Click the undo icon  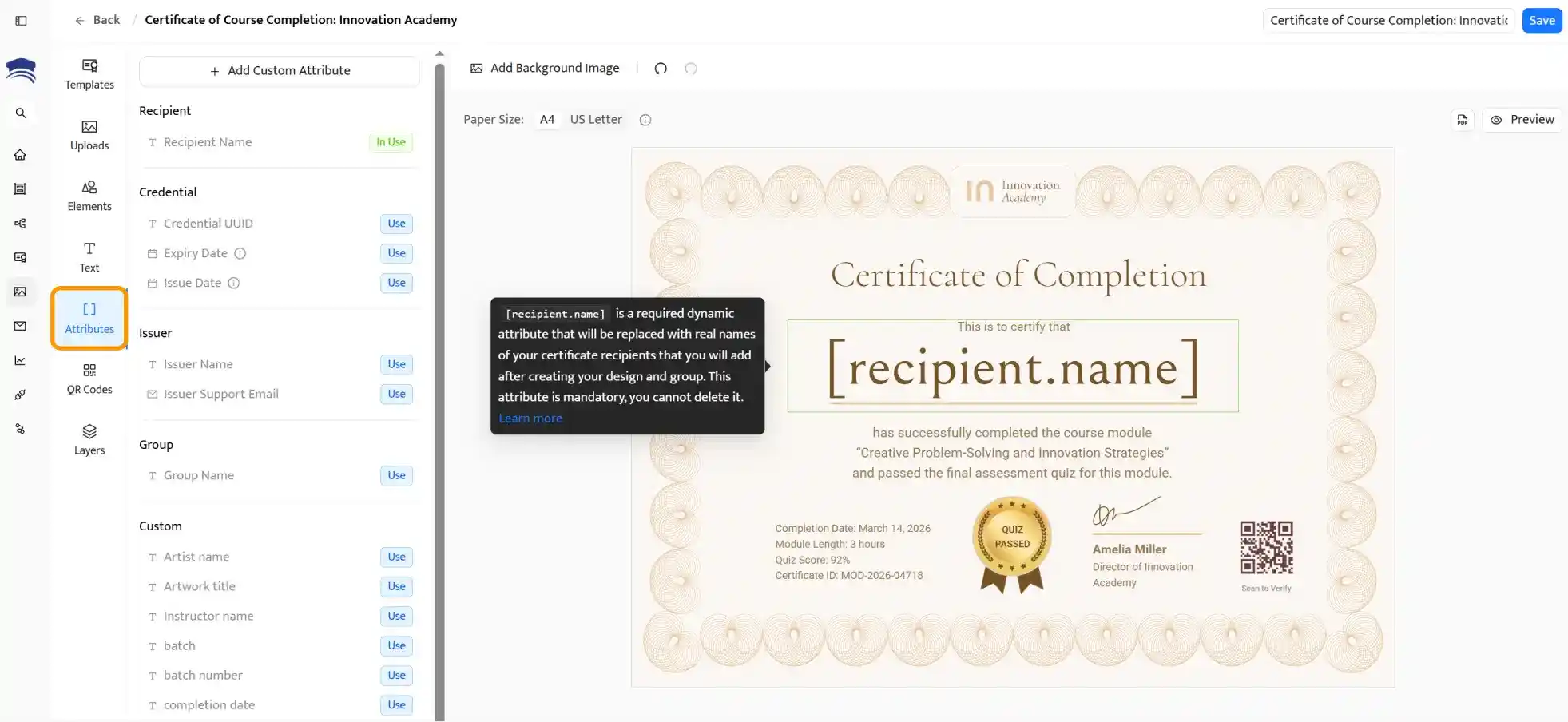coord(661,69)
